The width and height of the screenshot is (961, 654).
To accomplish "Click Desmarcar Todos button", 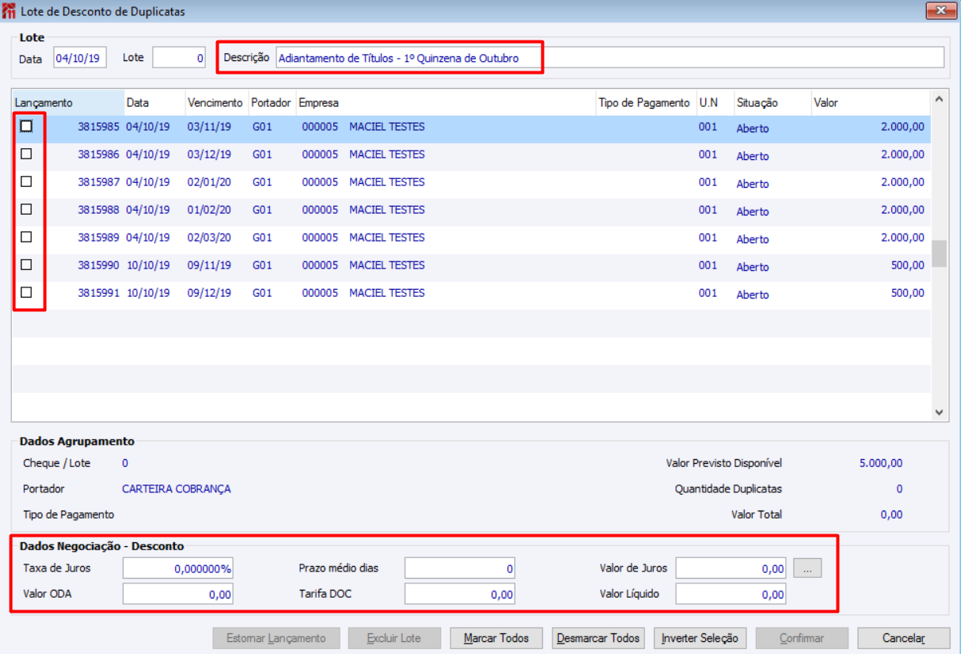I will click(x=598, y=638).
